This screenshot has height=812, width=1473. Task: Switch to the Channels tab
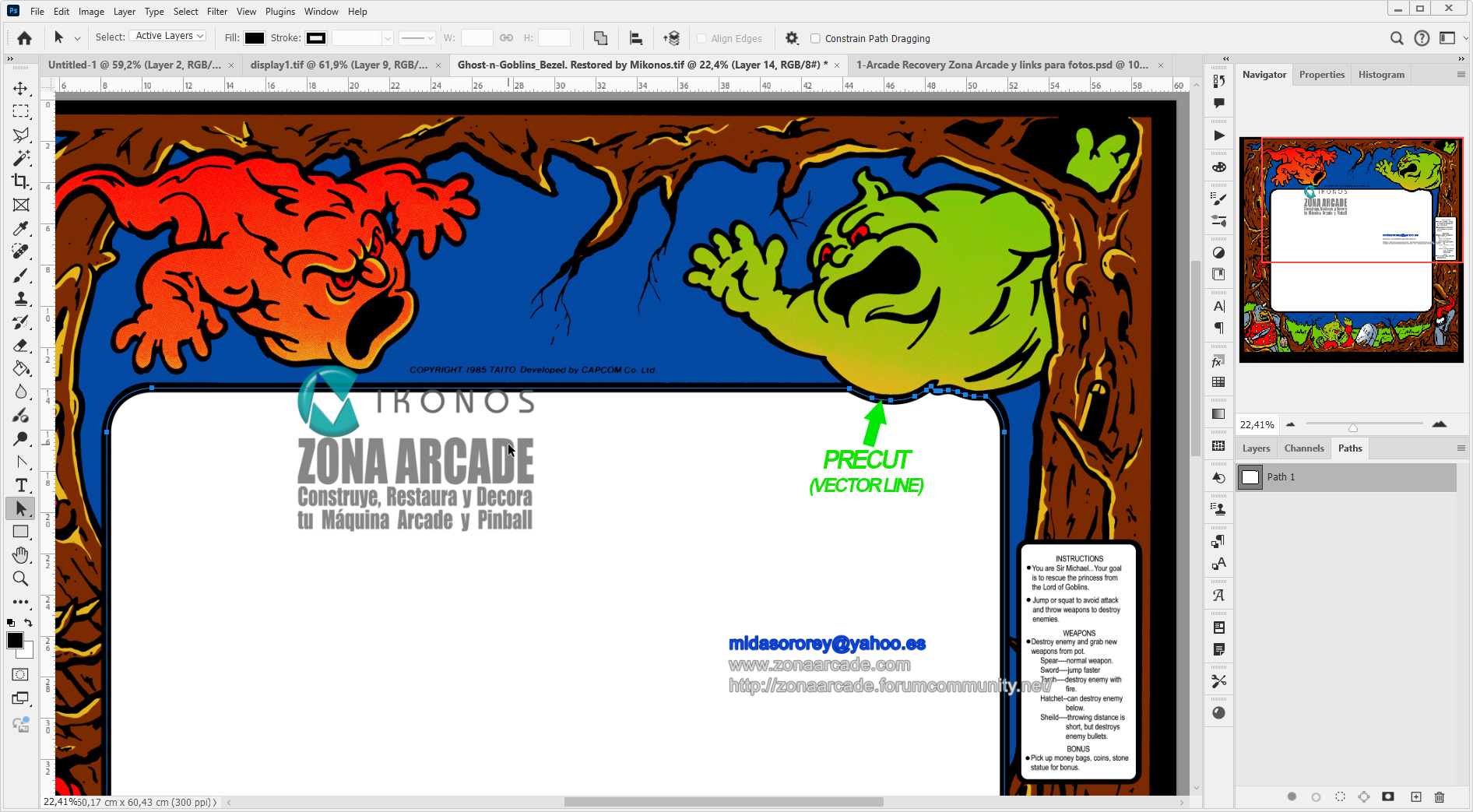click(1304, 448)
